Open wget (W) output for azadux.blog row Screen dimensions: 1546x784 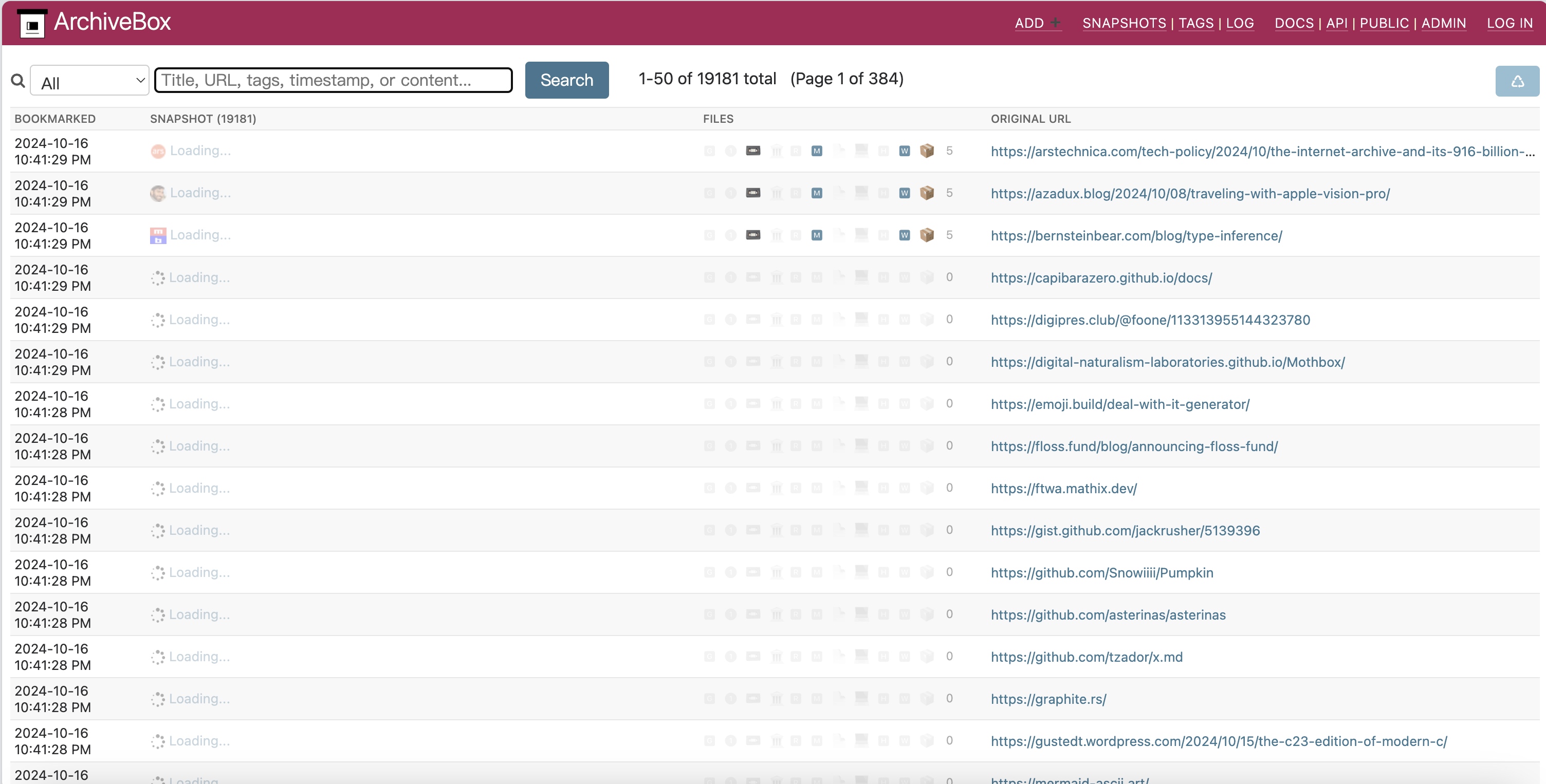[x=904, y=193]
